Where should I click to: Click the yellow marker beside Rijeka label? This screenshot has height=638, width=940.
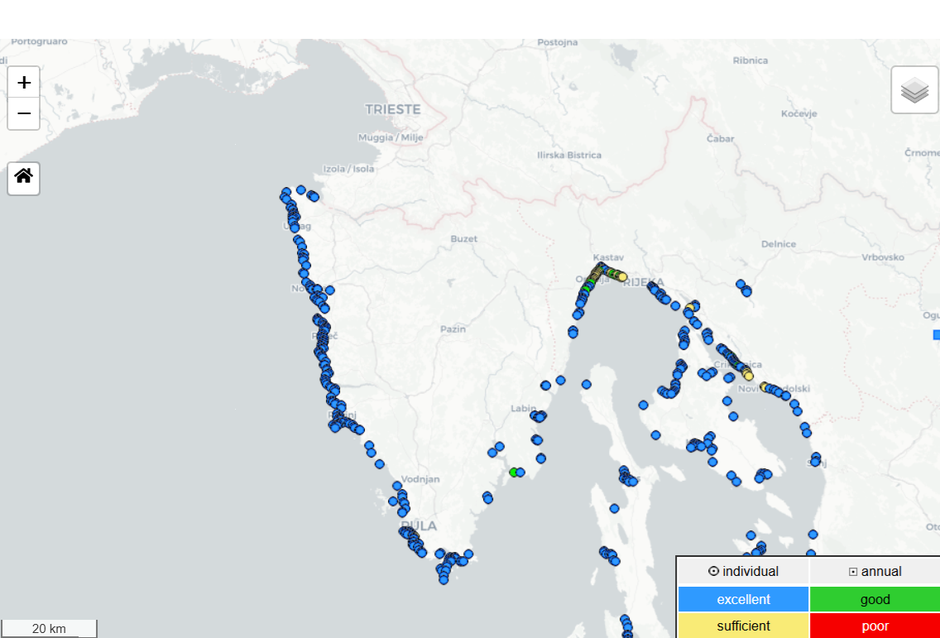coord(622,276)
